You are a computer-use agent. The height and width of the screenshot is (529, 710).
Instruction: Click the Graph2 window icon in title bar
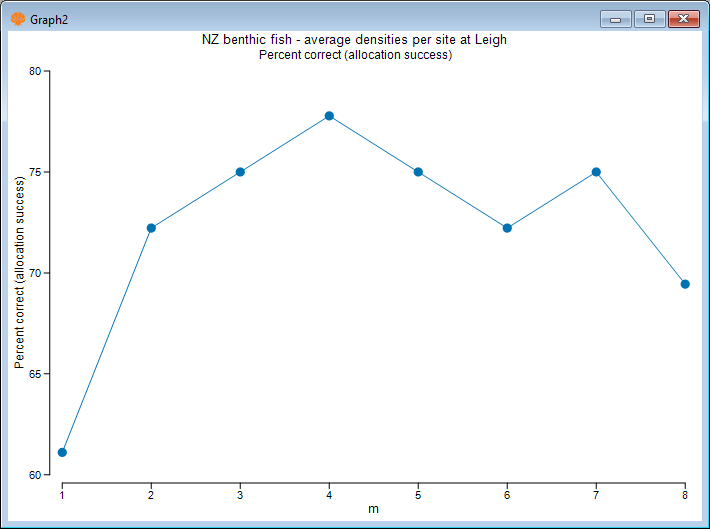pyautogui.click(x=17, y=18)
